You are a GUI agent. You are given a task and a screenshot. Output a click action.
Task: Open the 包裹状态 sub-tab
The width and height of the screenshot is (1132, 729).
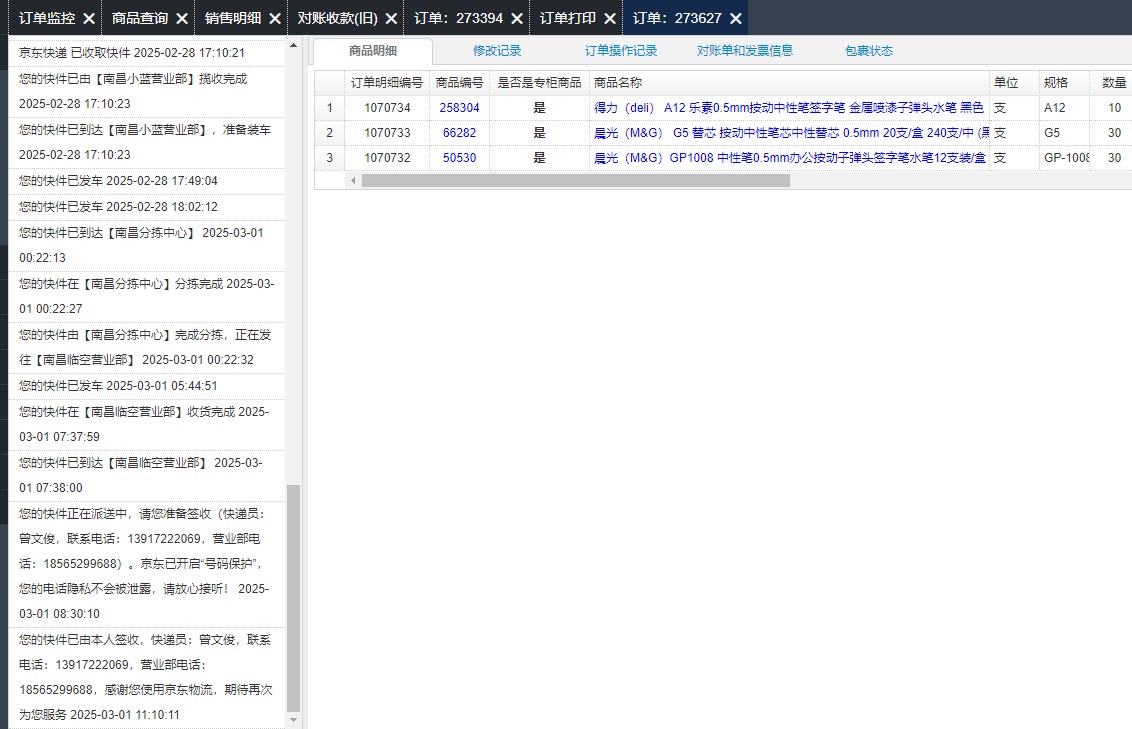click(x=869, y=51)
